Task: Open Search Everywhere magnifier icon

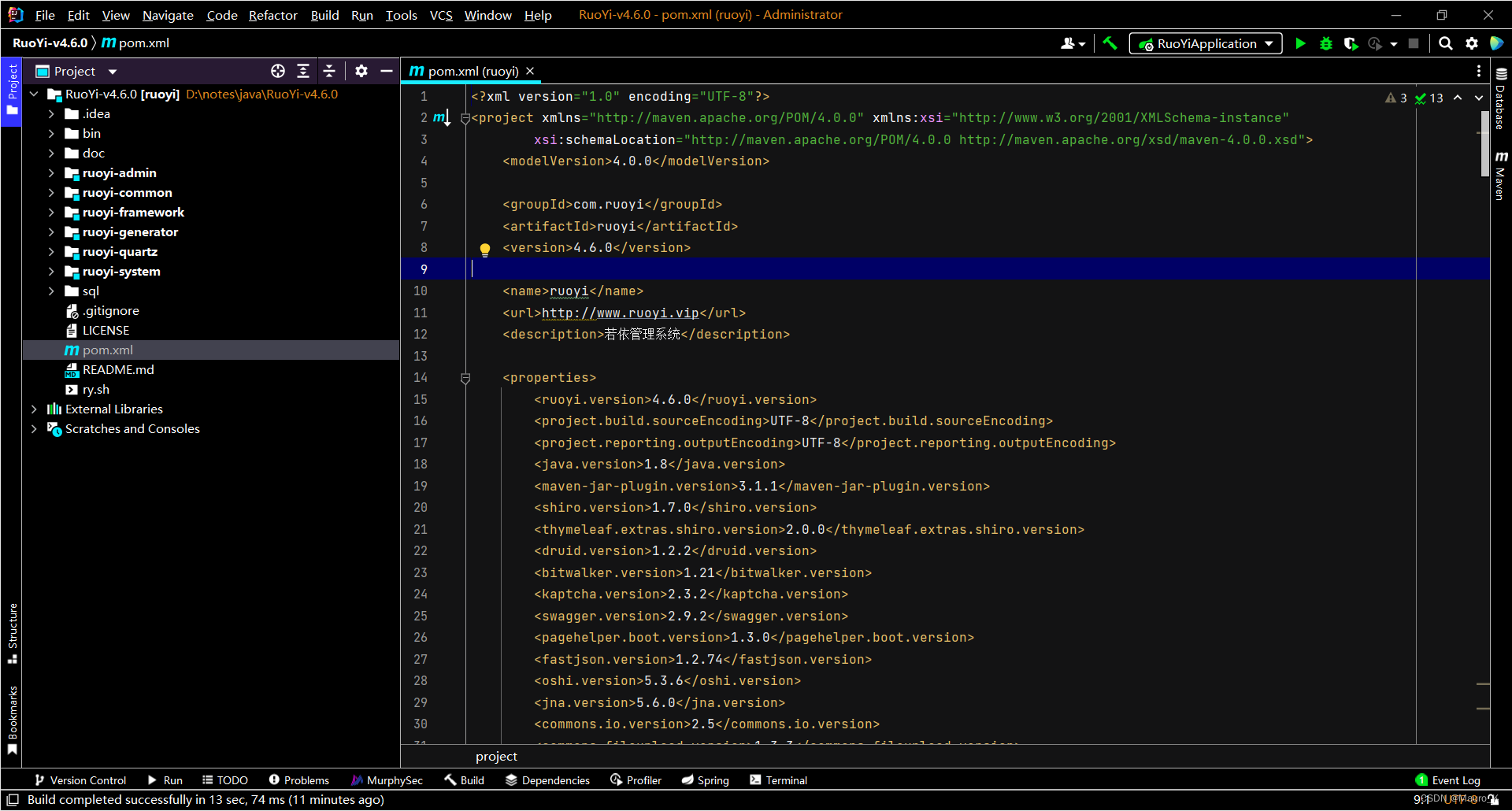Action: pyautogui.click(x=1446, y=43)
